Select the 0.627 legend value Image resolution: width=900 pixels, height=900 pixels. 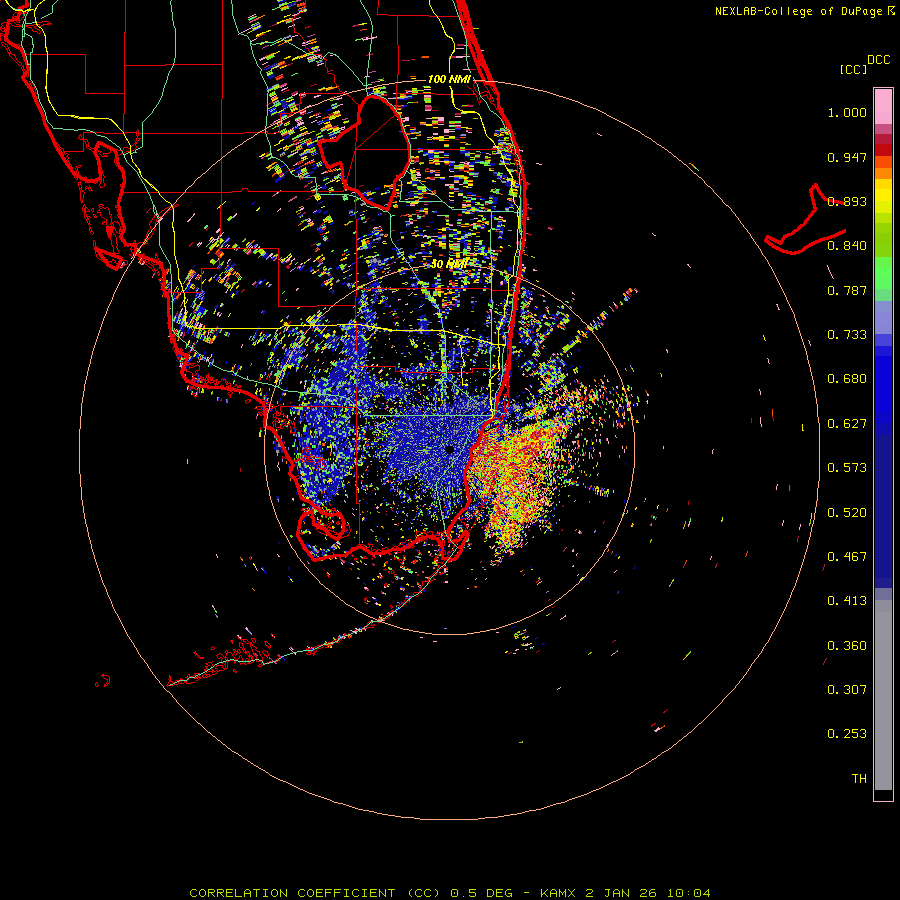(847, 424)
